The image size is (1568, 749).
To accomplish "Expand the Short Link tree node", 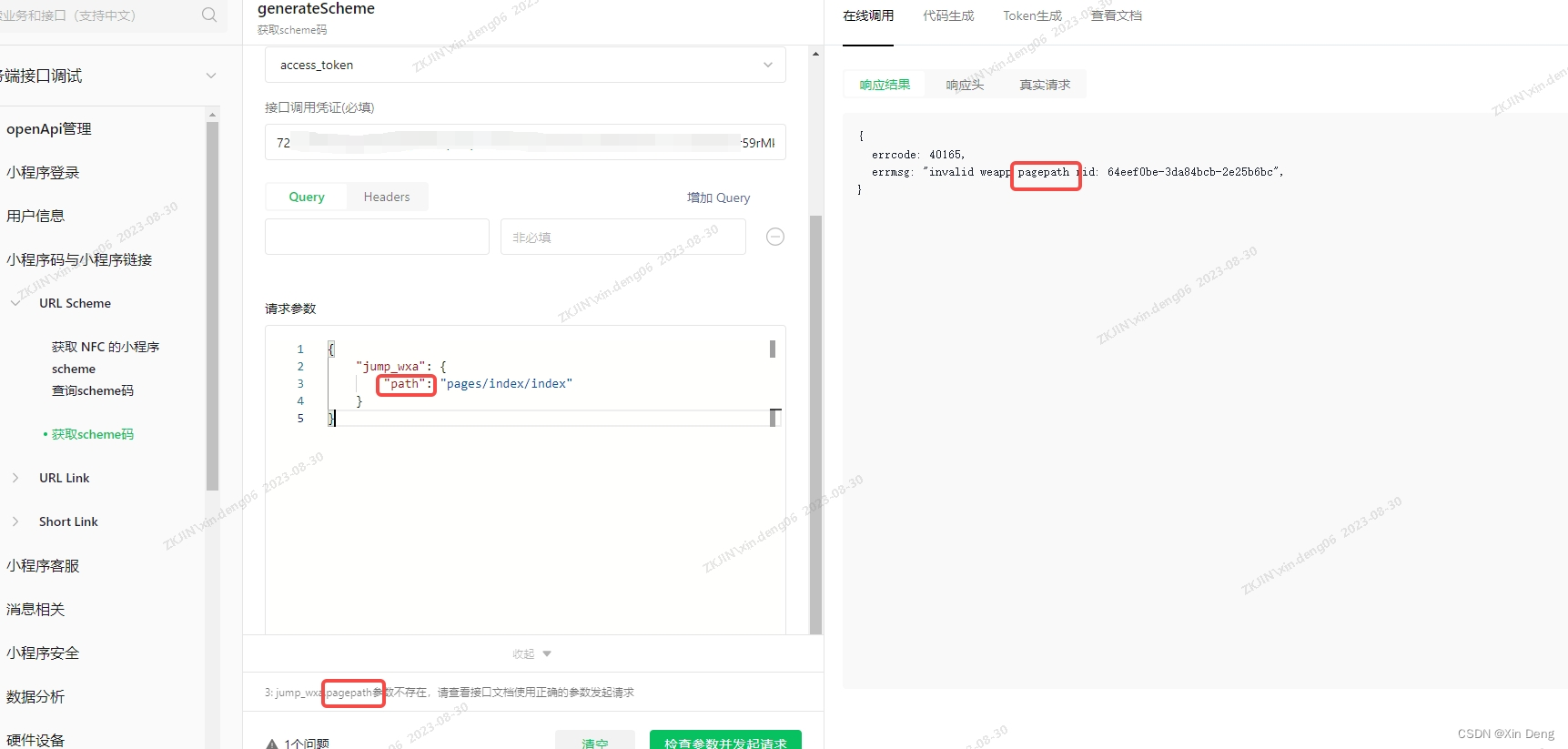I will point(15,521).
